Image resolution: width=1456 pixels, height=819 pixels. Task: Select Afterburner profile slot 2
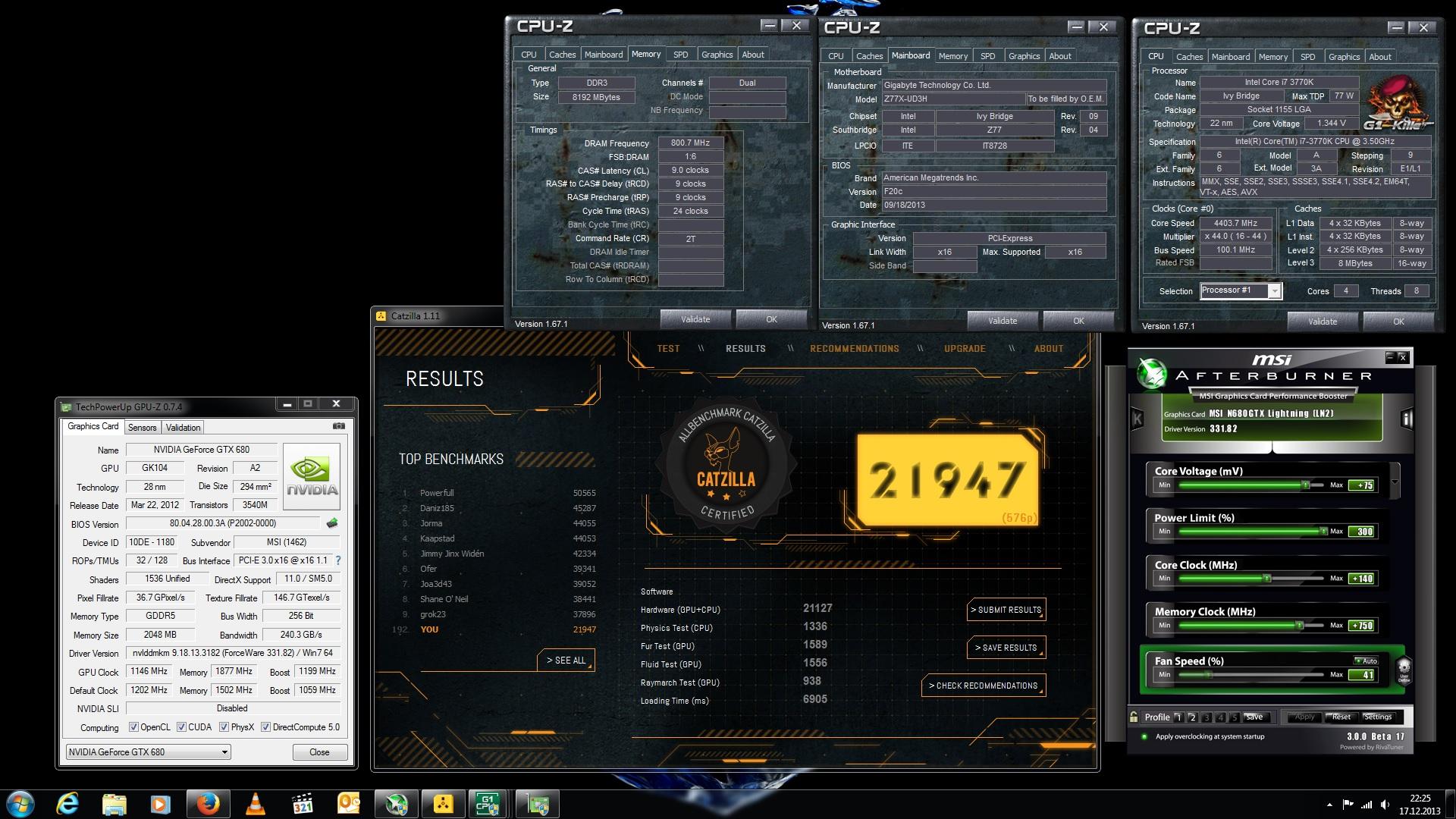[1193, 717]
